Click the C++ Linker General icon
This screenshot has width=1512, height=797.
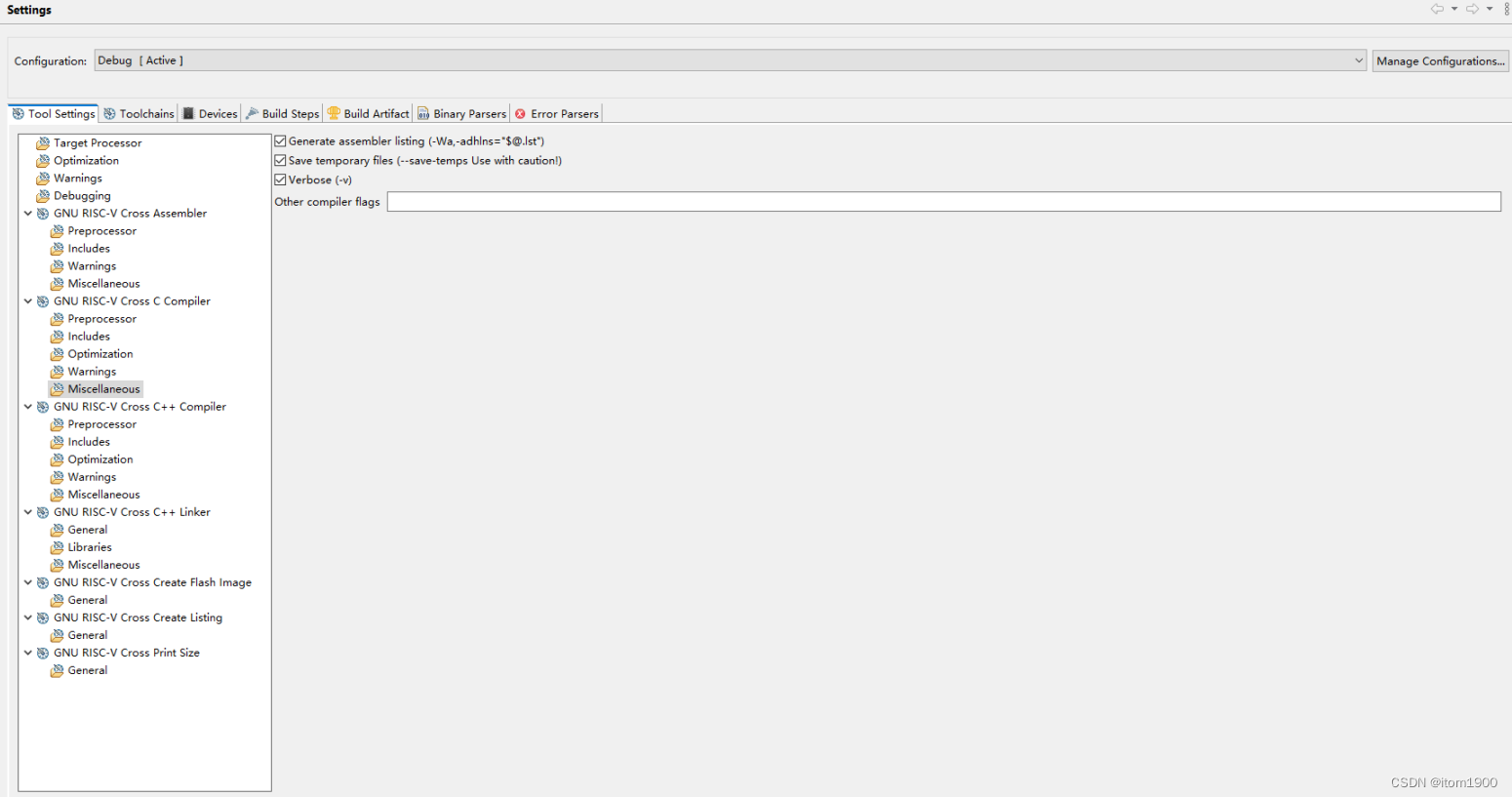click(58, 530)
